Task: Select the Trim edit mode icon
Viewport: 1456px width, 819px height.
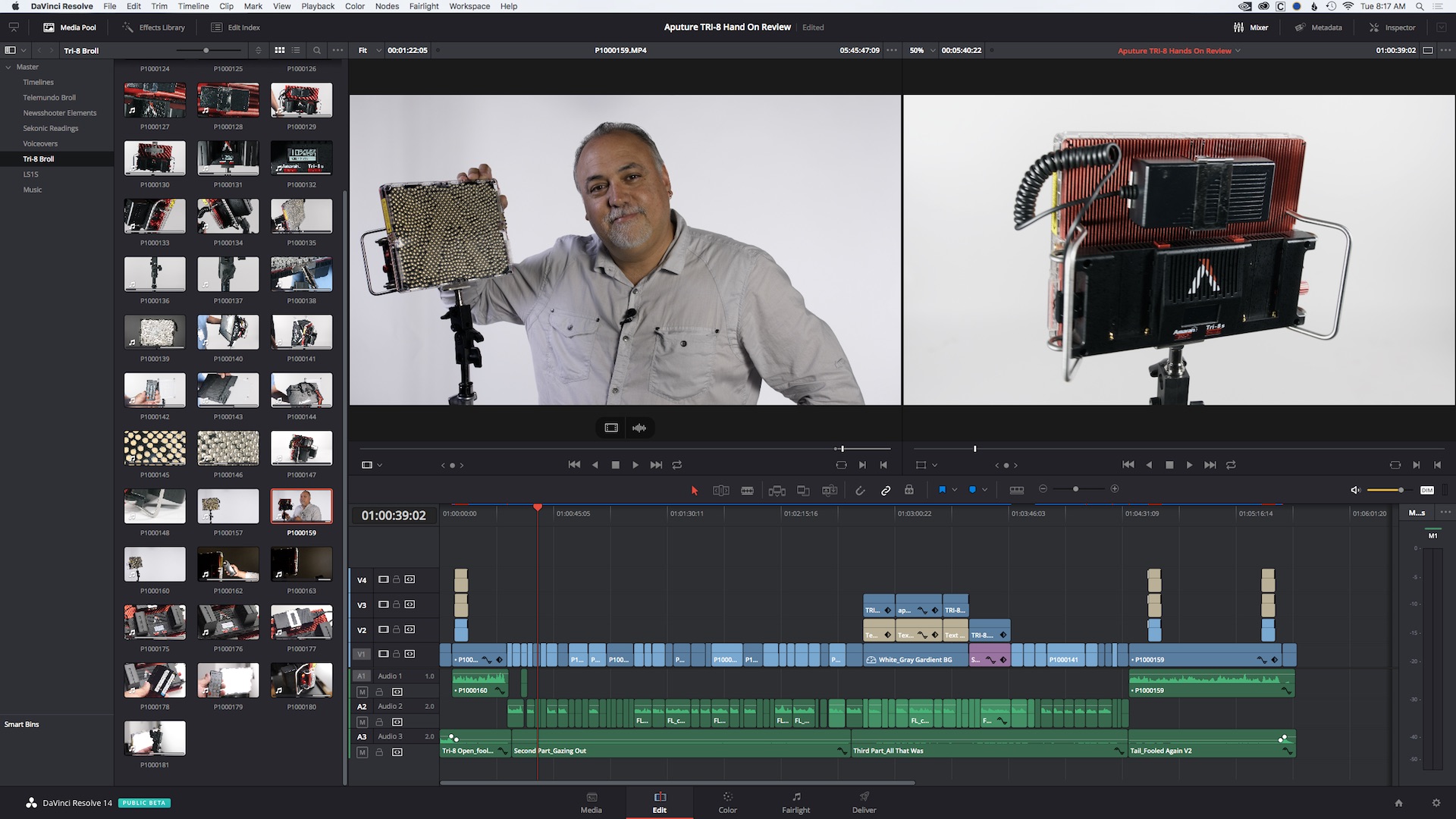Action: point(720,489)
